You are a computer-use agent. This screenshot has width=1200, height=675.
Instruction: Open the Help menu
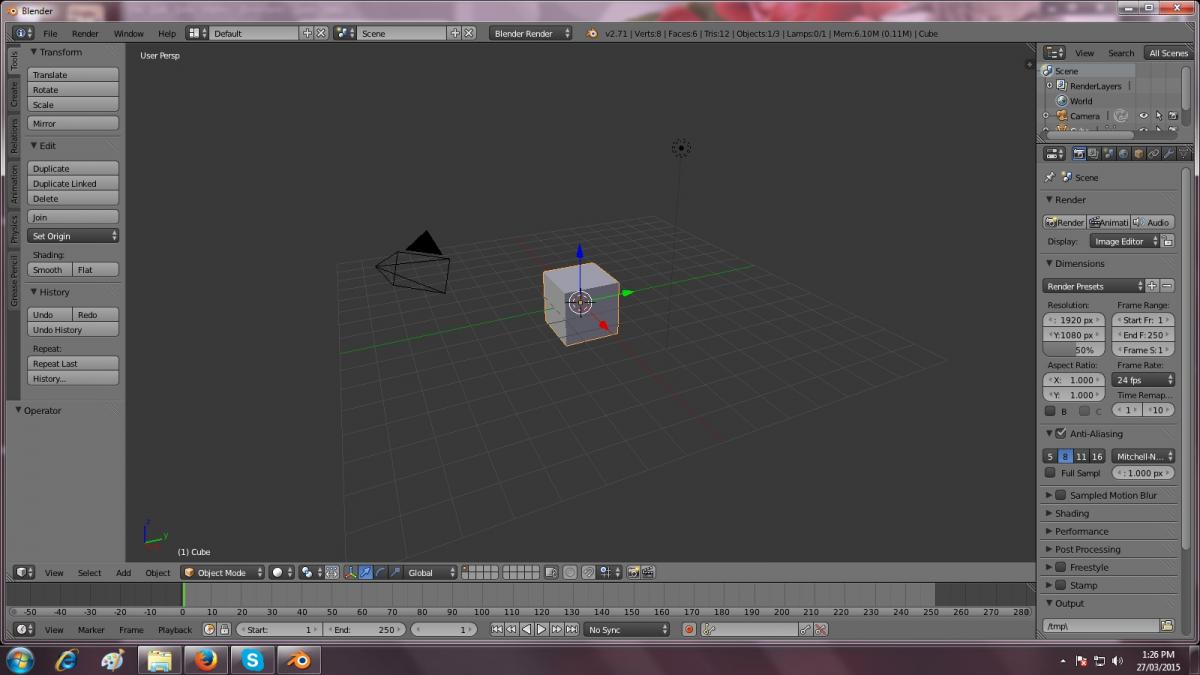click(x=167, y=33)
